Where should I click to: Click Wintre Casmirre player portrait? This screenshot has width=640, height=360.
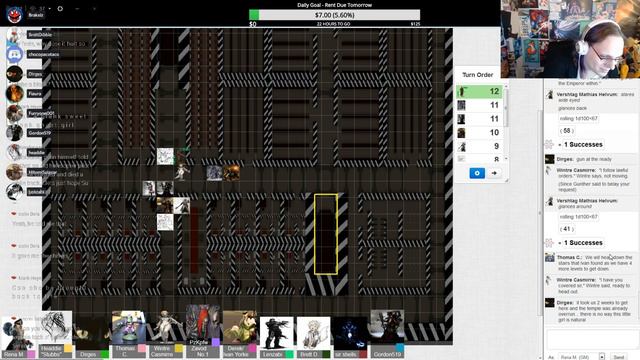[166, 328]
